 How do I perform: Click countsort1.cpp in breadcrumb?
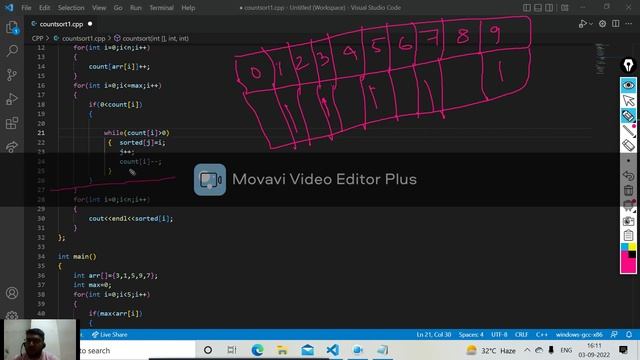[83, 38]
